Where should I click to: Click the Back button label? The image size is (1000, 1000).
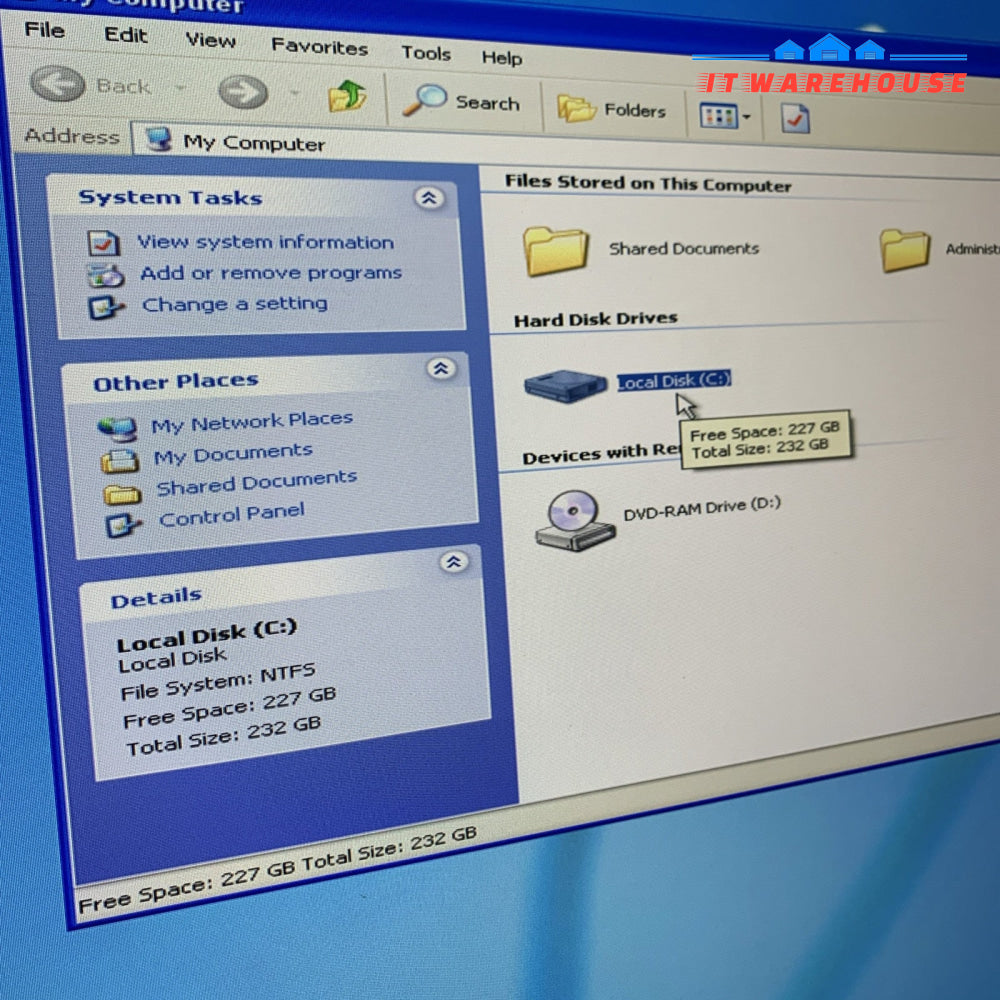123,85
